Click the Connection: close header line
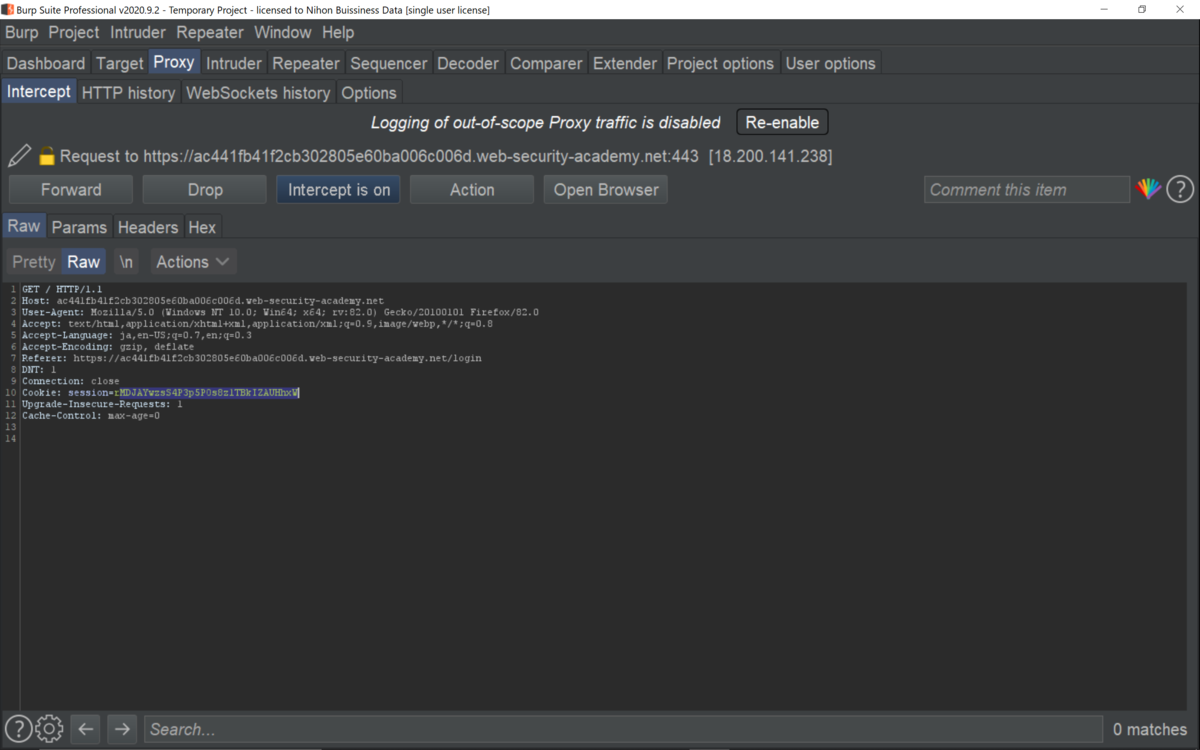1200x750 pixels. tap(71, 381)
